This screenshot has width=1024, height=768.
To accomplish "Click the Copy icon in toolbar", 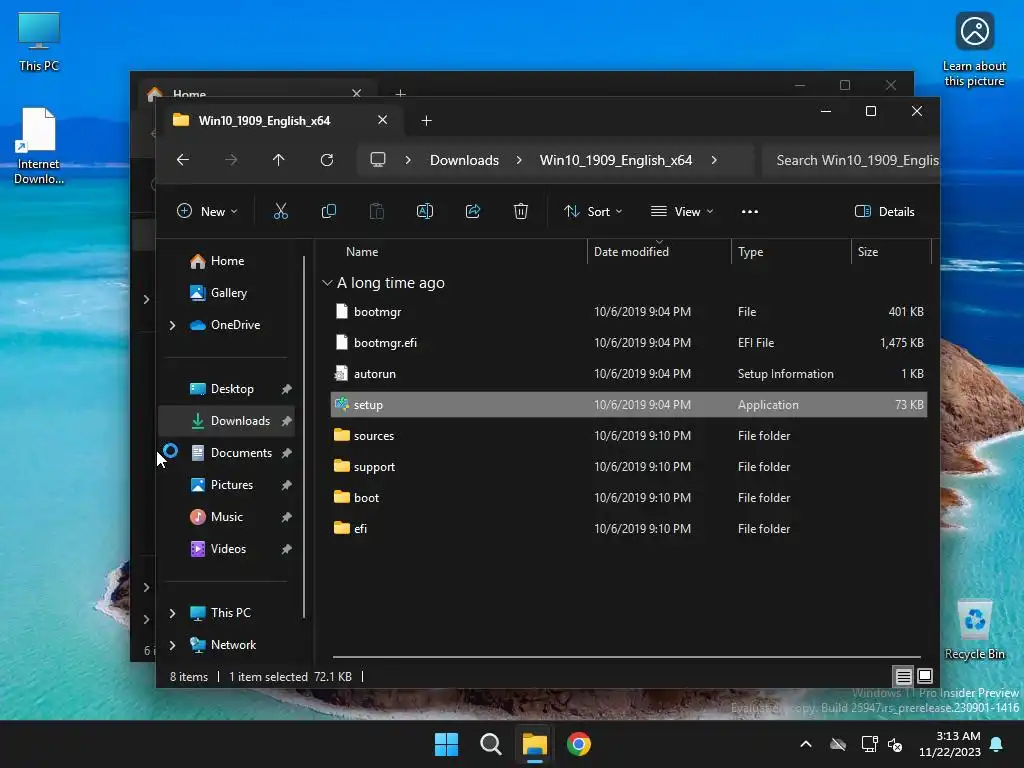I will tap(328, 212).
